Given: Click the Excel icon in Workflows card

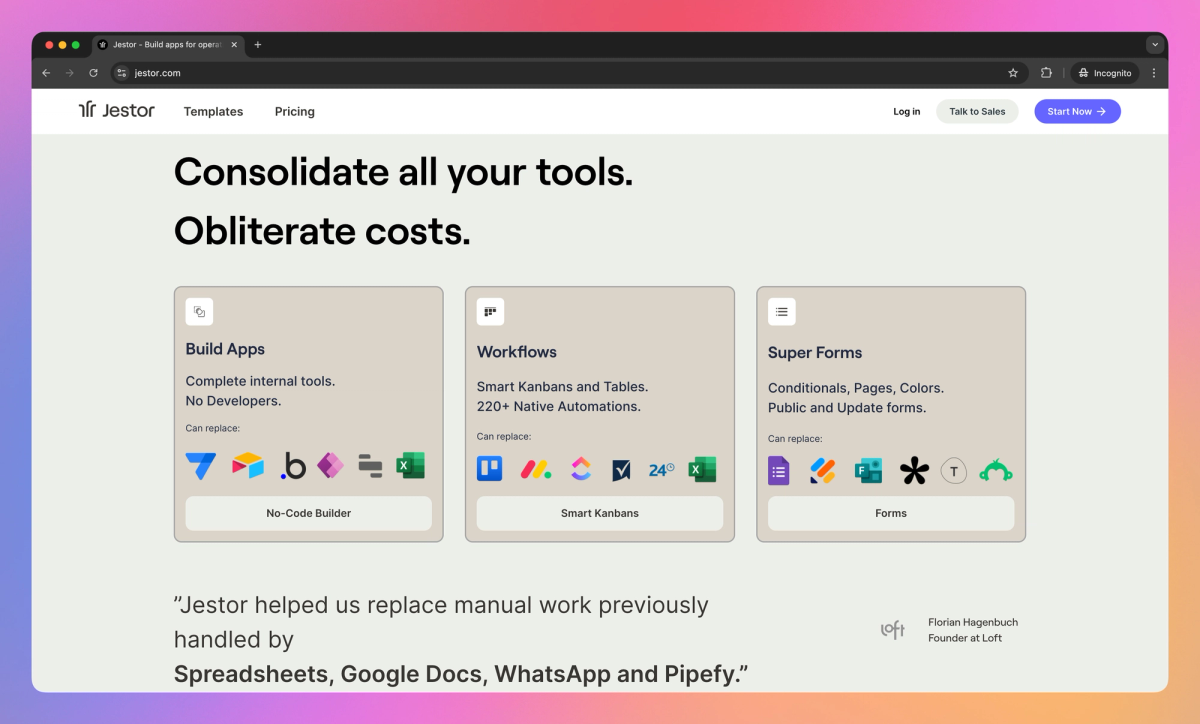Looking at the screenshot, I should [x=702, y=468].
